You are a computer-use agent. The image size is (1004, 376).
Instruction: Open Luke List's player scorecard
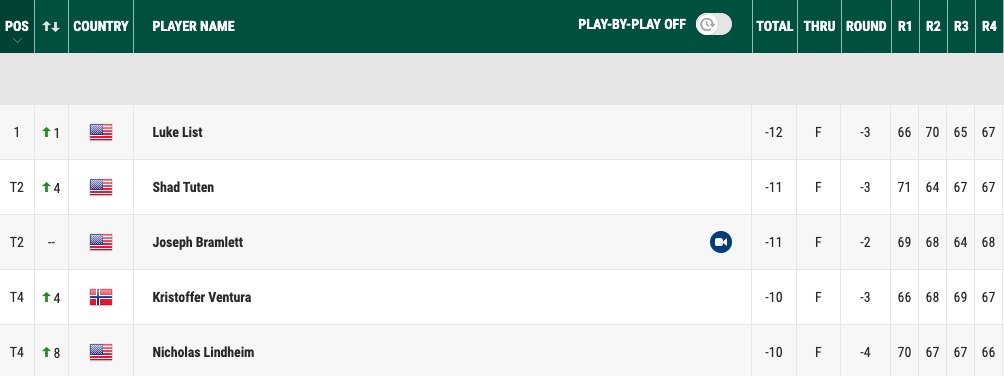(177, 132)
